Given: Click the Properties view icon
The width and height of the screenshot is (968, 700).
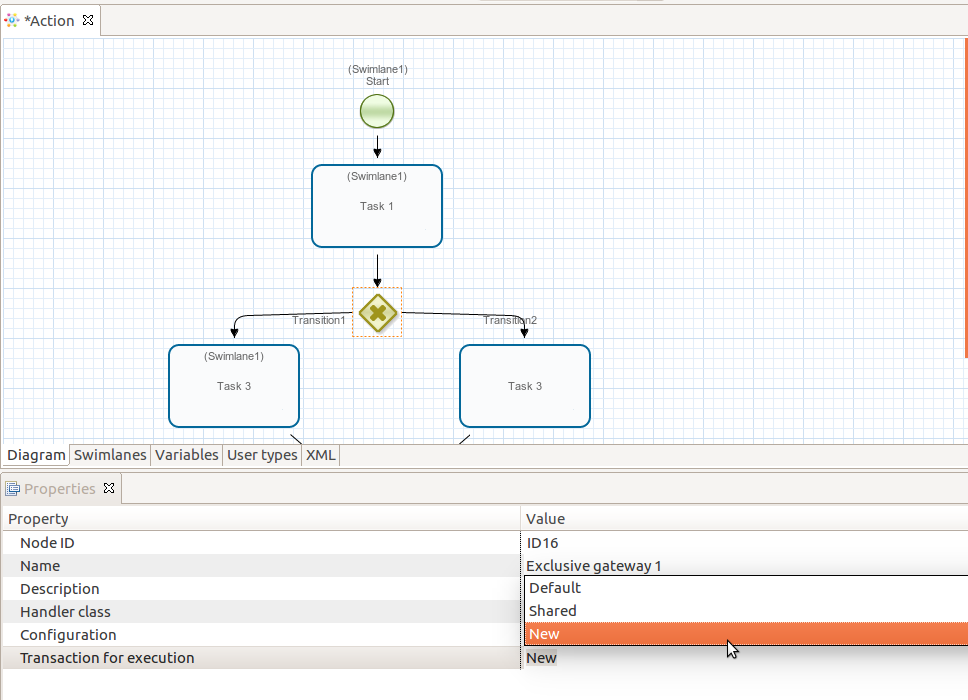Looking at the screenshot, I should [x=13, y=488].
